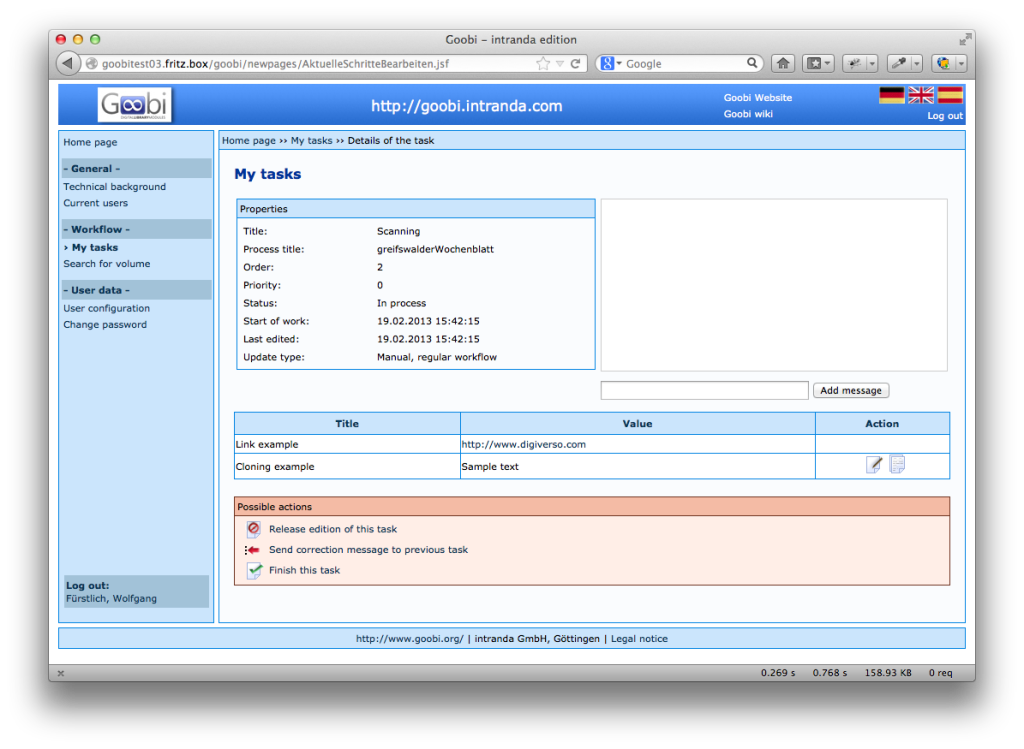Click the greifswalderWochenblatt process title
1024x749 pixels.
[x=435, y=249]
